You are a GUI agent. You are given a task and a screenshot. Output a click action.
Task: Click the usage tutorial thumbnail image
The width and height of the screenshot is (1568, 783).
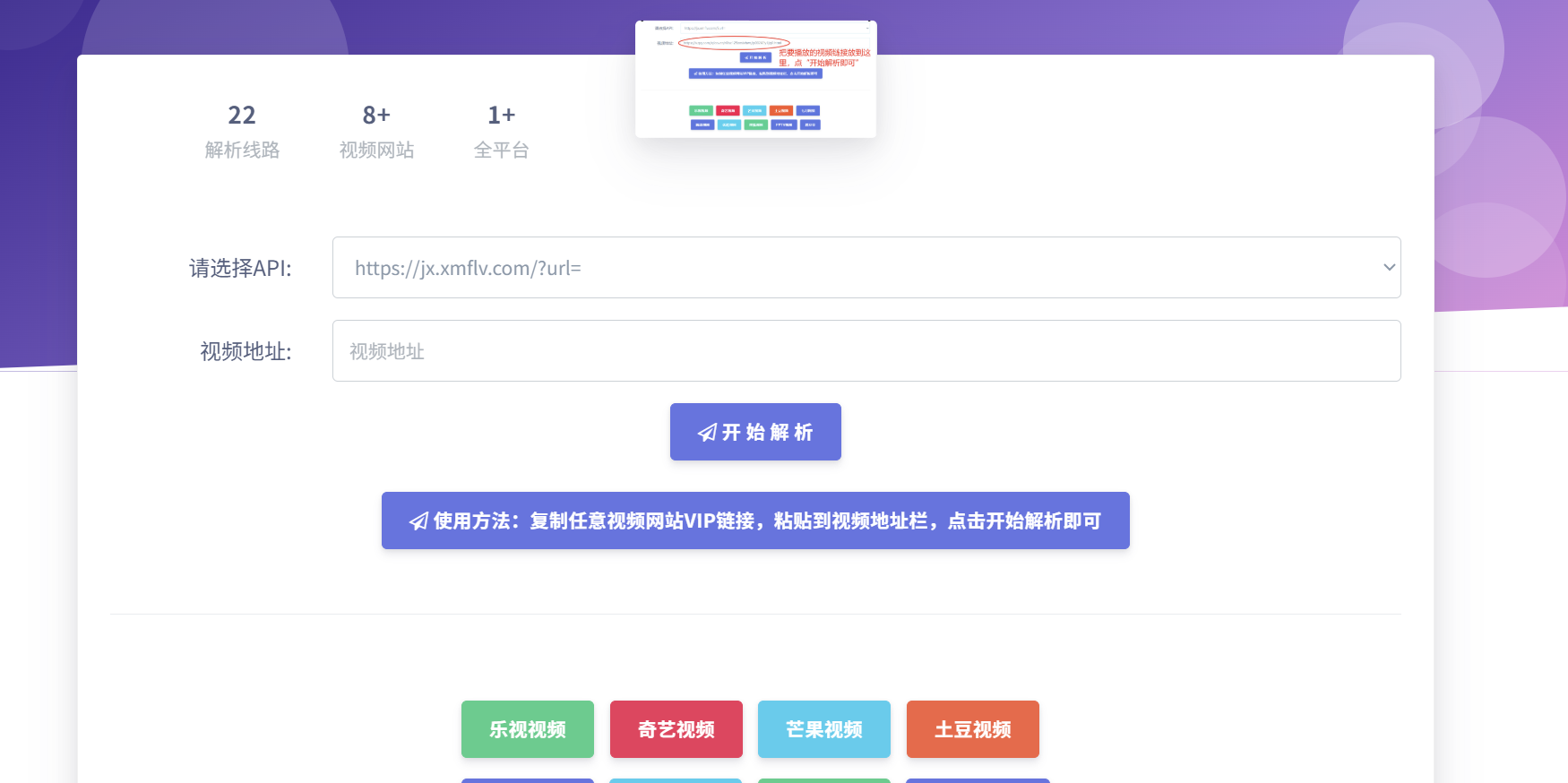click(755, 79)
